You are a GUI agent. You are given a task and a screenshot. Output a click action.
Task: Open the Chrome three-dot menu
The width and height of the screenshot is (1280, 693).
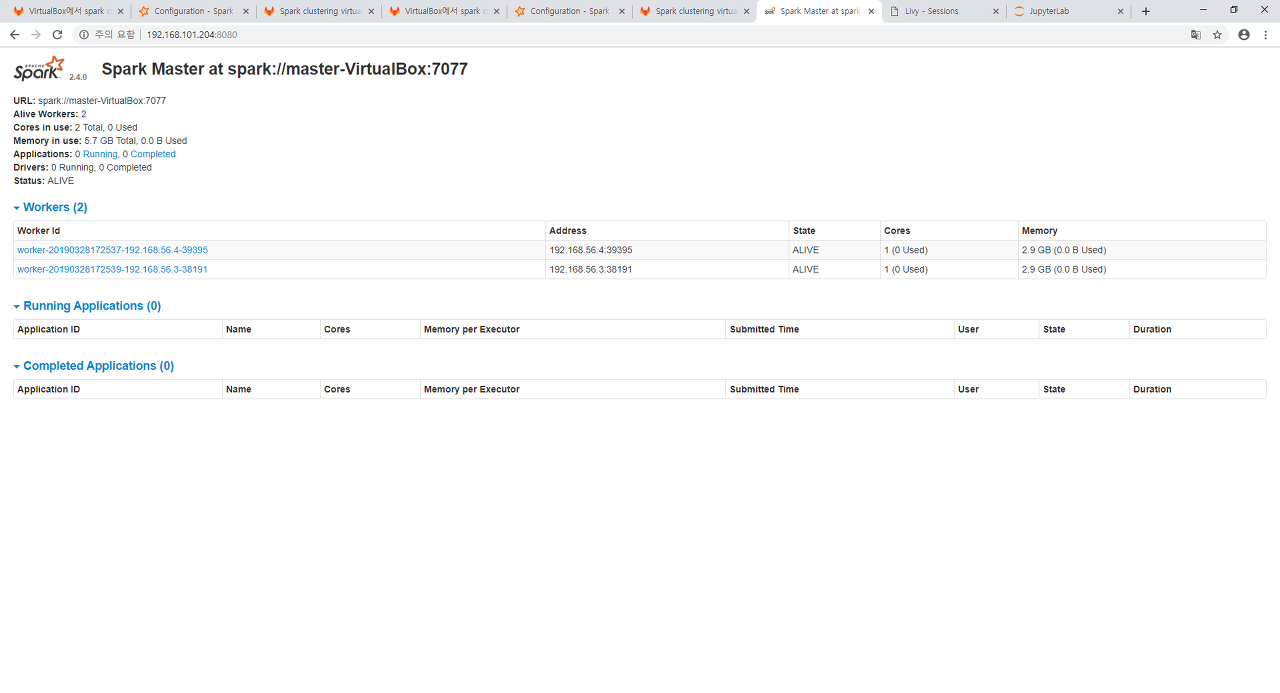click(1266, 34)
